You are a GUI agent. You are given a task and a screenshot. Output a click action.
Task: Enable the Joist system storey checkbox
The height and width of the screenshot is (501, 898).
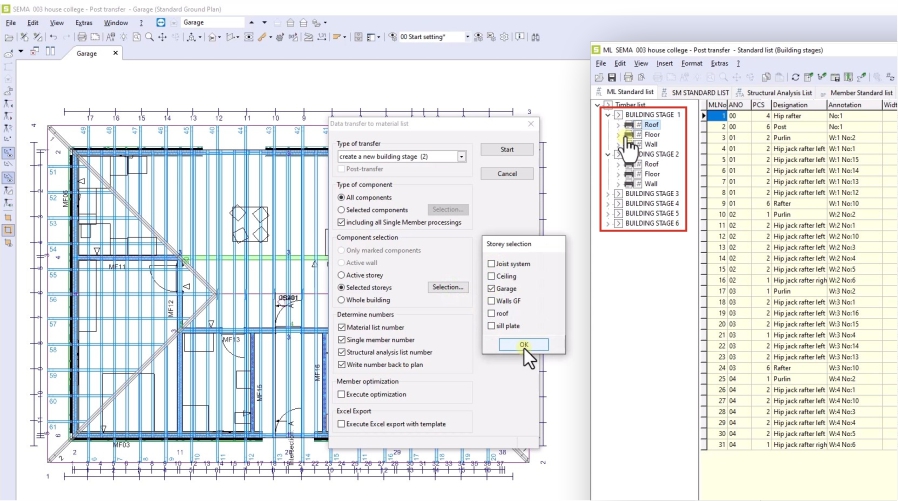490,264
